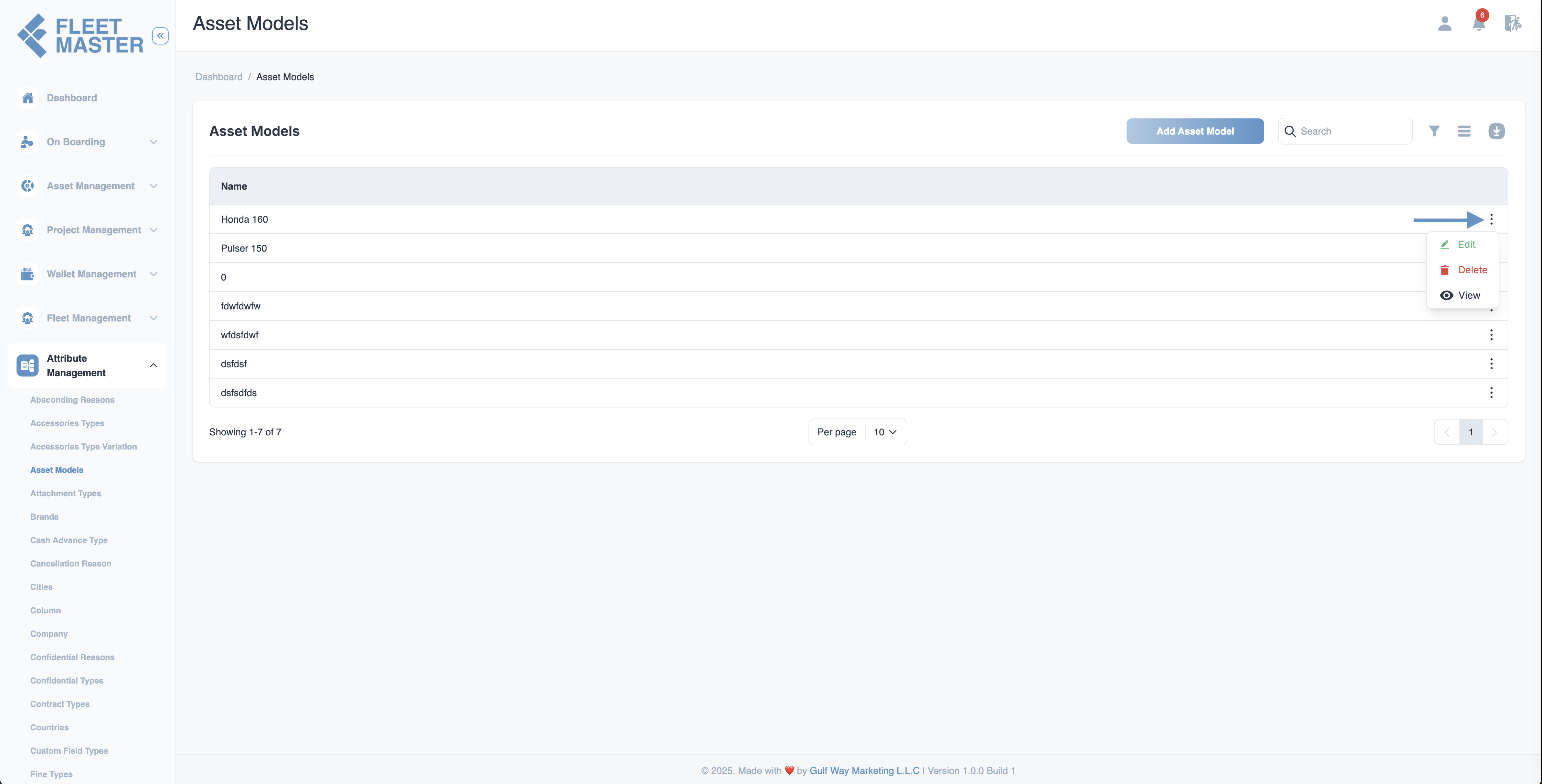
Task: Open Company in the sidebar
Action: (49, 634)
